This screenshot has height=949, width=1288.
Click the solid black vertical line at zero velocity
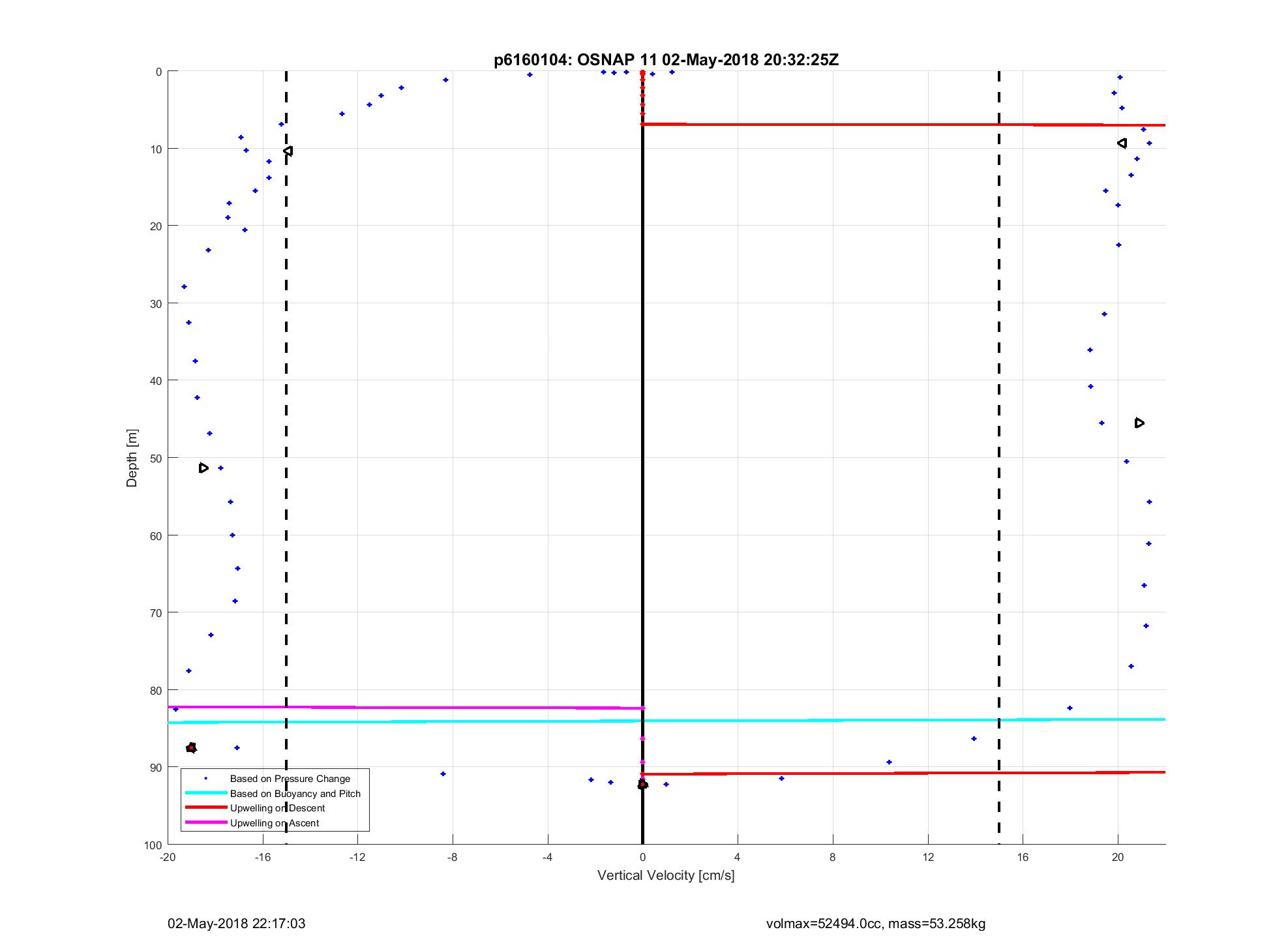click(x=642, y=457)
